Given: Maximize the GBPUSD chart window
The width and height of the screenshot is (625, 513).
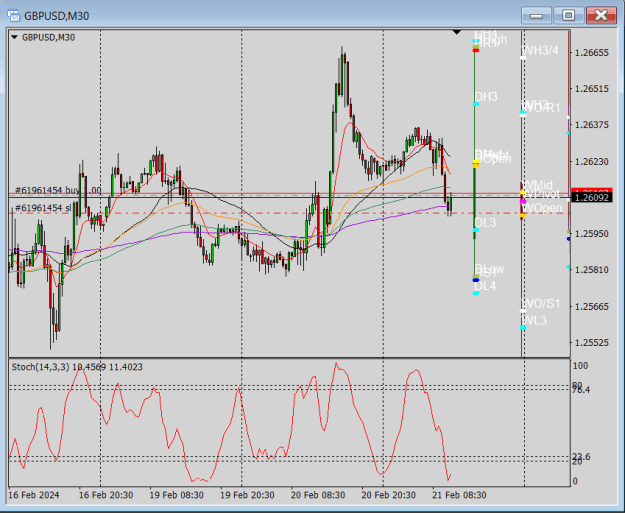Looking at the screenshot, I should [x=568, y=16].
